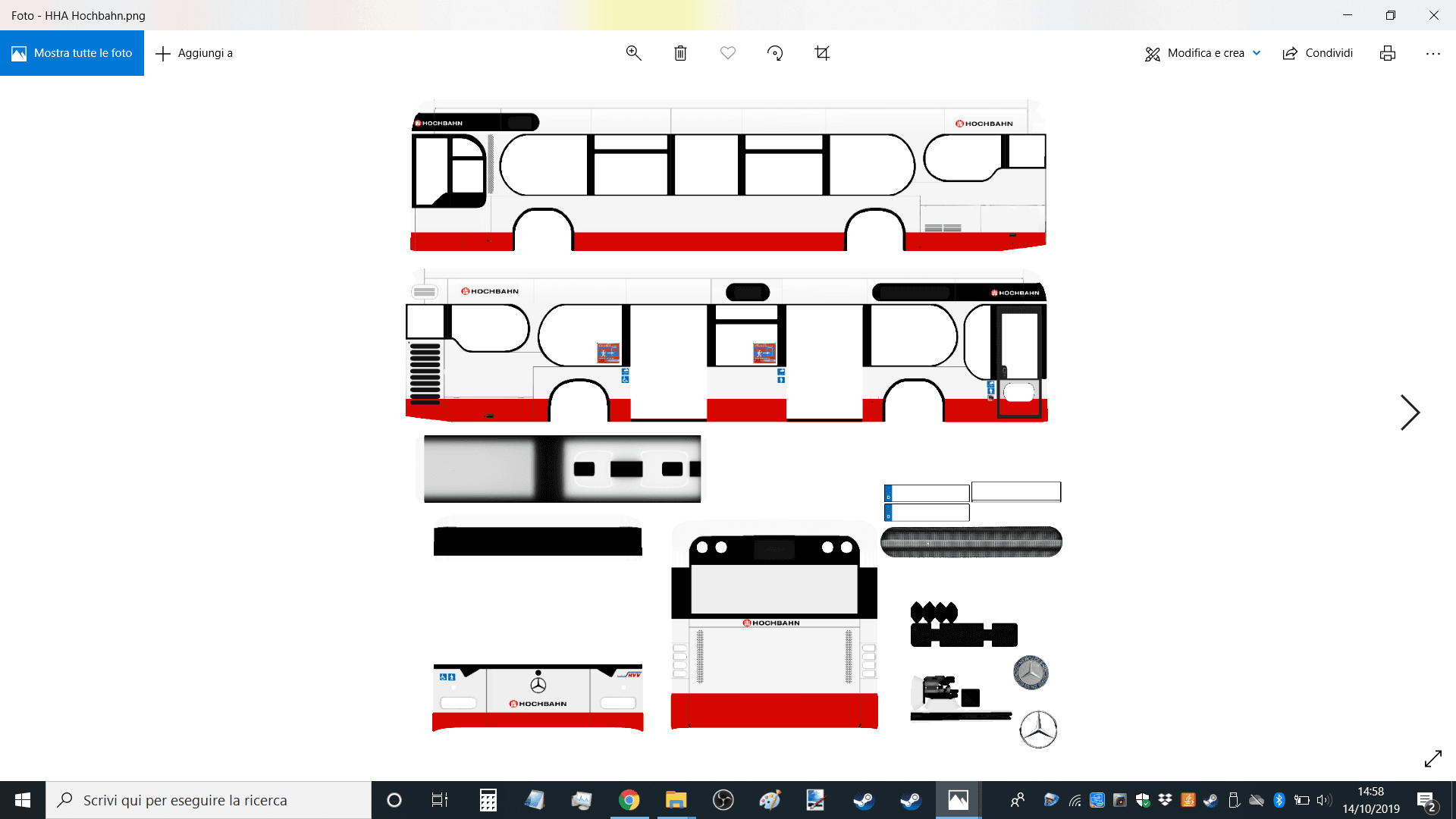Click the zoom magnifier icon
1456x819 pixels.
pos(633,53)
